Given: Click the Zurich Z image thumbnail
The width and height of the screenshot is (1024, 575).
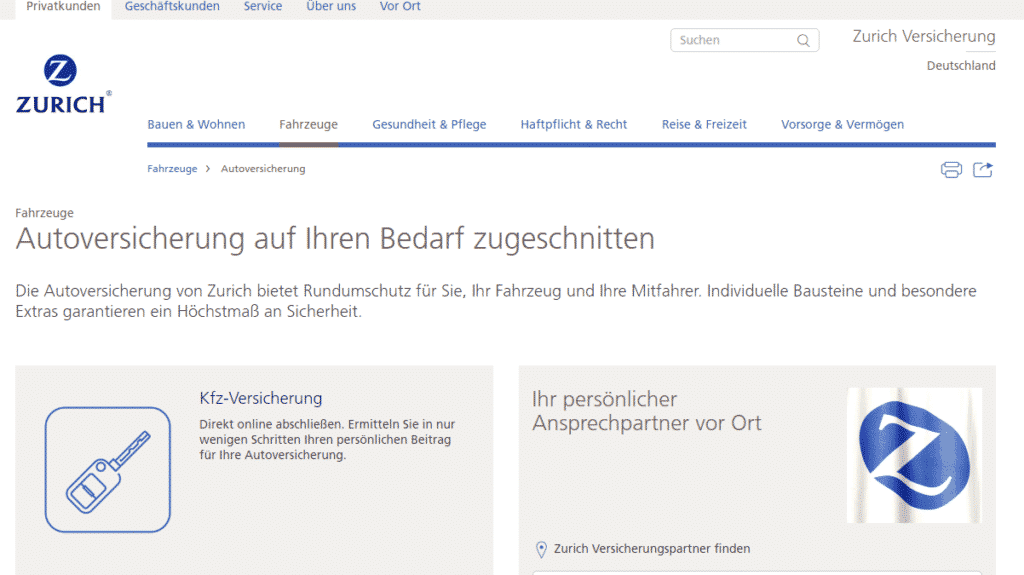Looking at the screenshot, I should tap(914, 455).
